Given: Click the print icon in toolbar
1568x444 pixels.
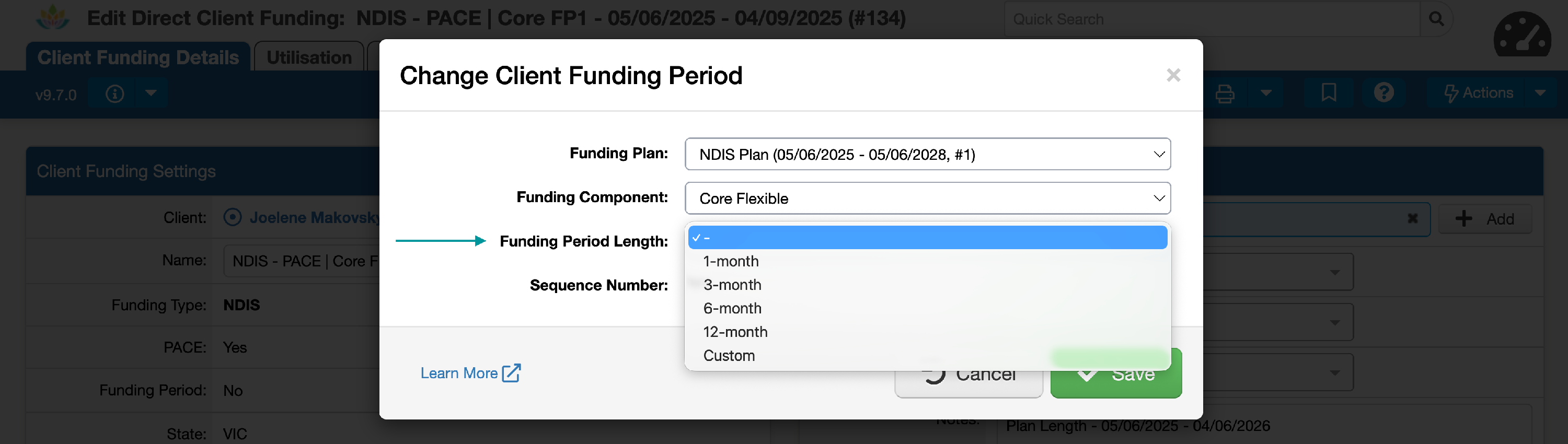Looking at the screenshot, I should point(1224,94).
